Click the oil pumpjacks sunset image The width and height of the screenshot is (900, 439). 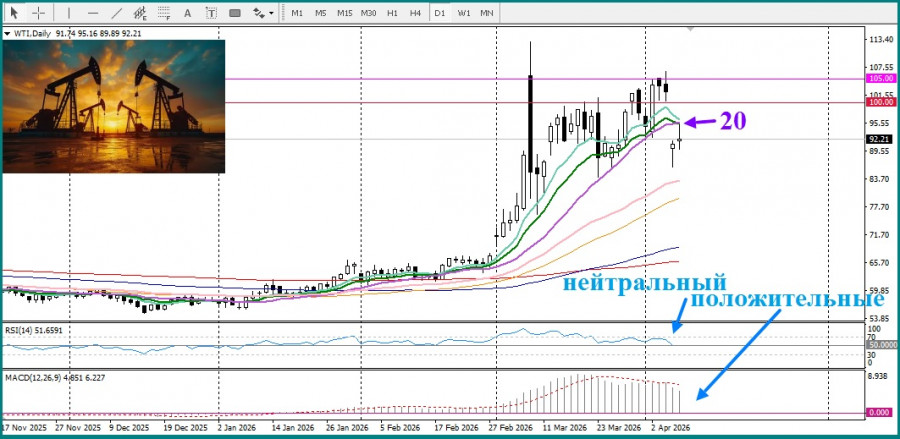pos(113,106)
